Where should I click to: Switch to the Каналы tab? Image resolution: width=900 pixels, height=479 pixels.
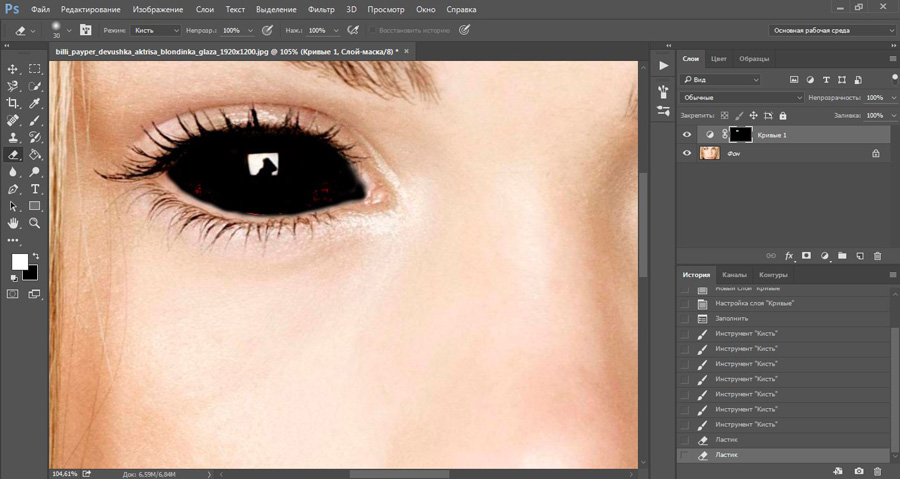pyautogui.click(x=734, y=275)
